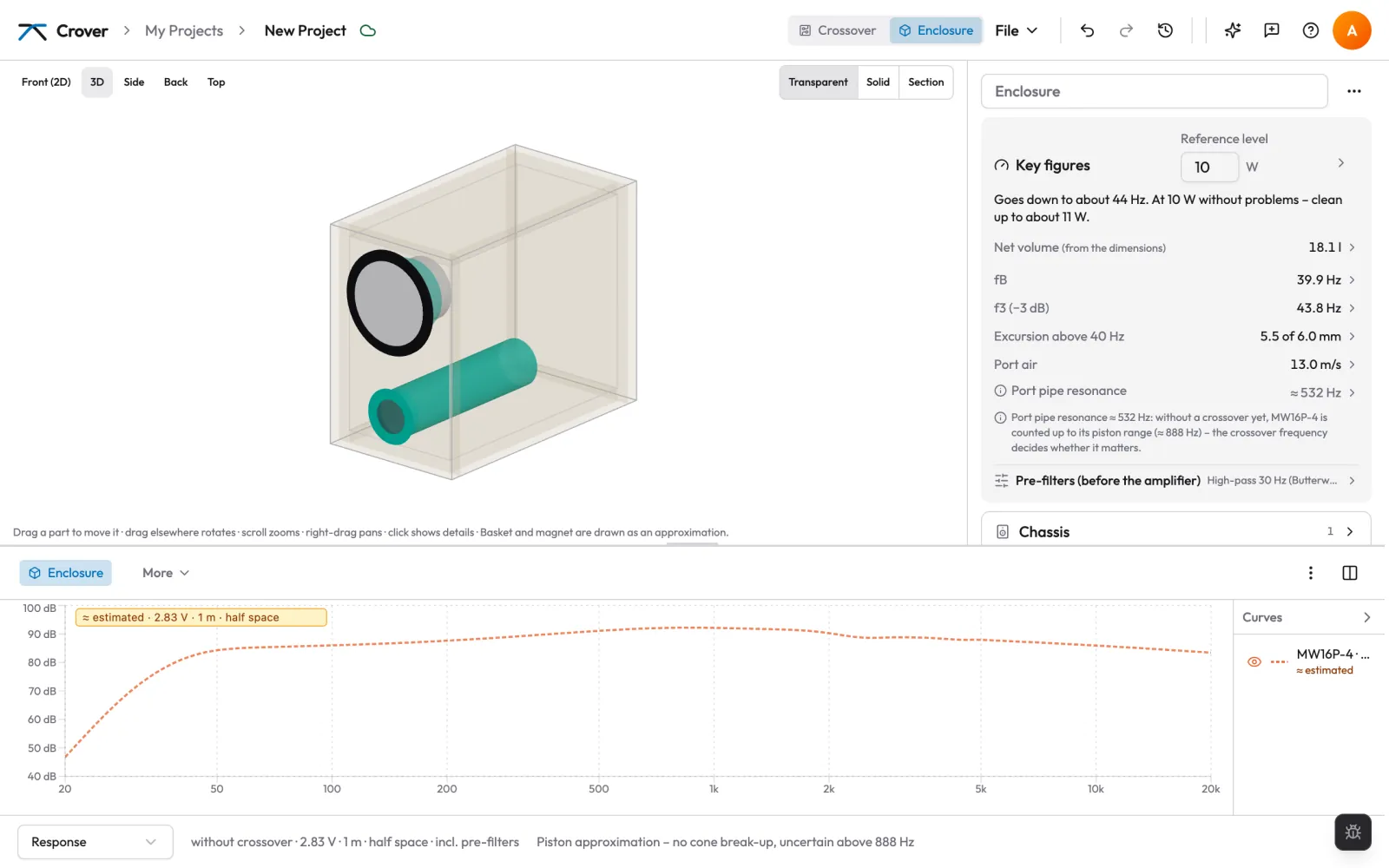Click the Crover logo icon
Image resolution: width=1389 pixels, height=868 pixels.
[32, 31]
